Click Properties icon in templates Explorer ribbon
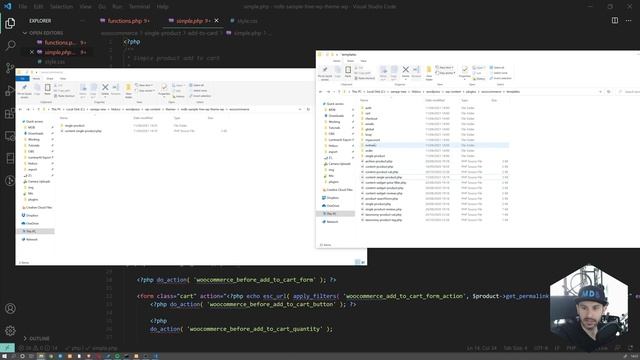The height and width of the screenshot is (360, 640). tap(464, 71)
